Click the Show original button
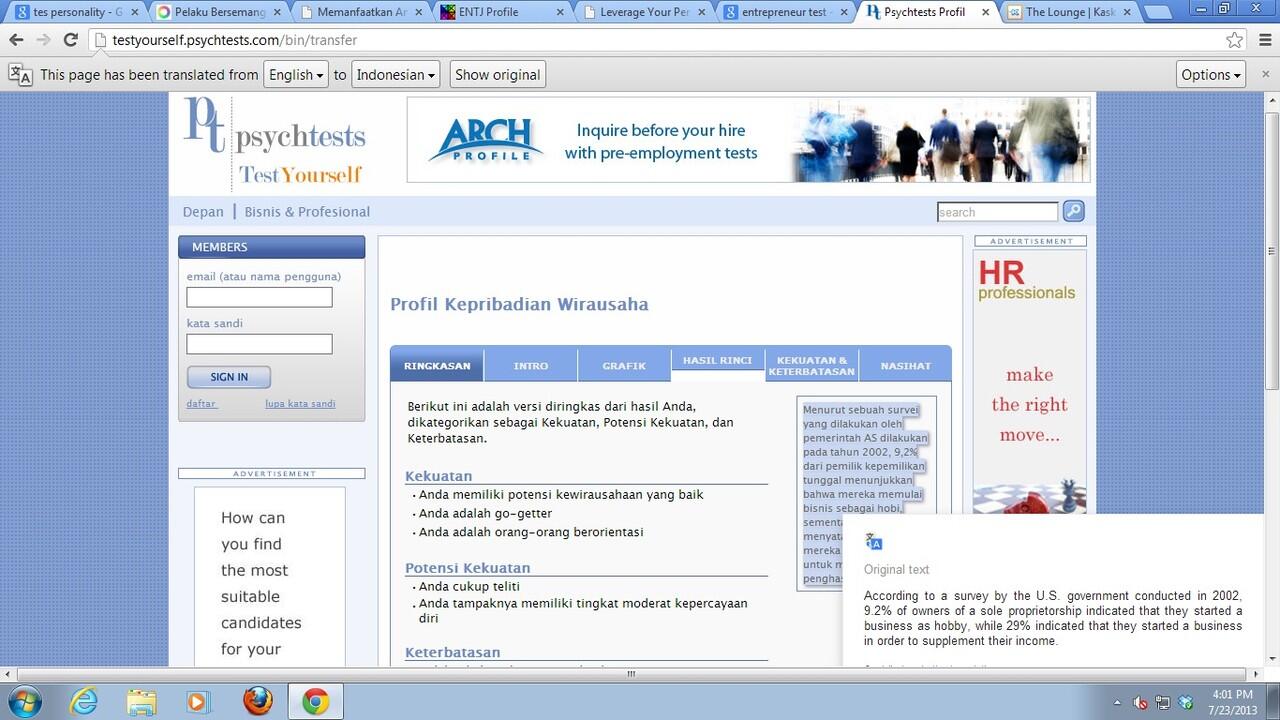Viewport: 1280px width, 720px height. (x=497, y=74)
